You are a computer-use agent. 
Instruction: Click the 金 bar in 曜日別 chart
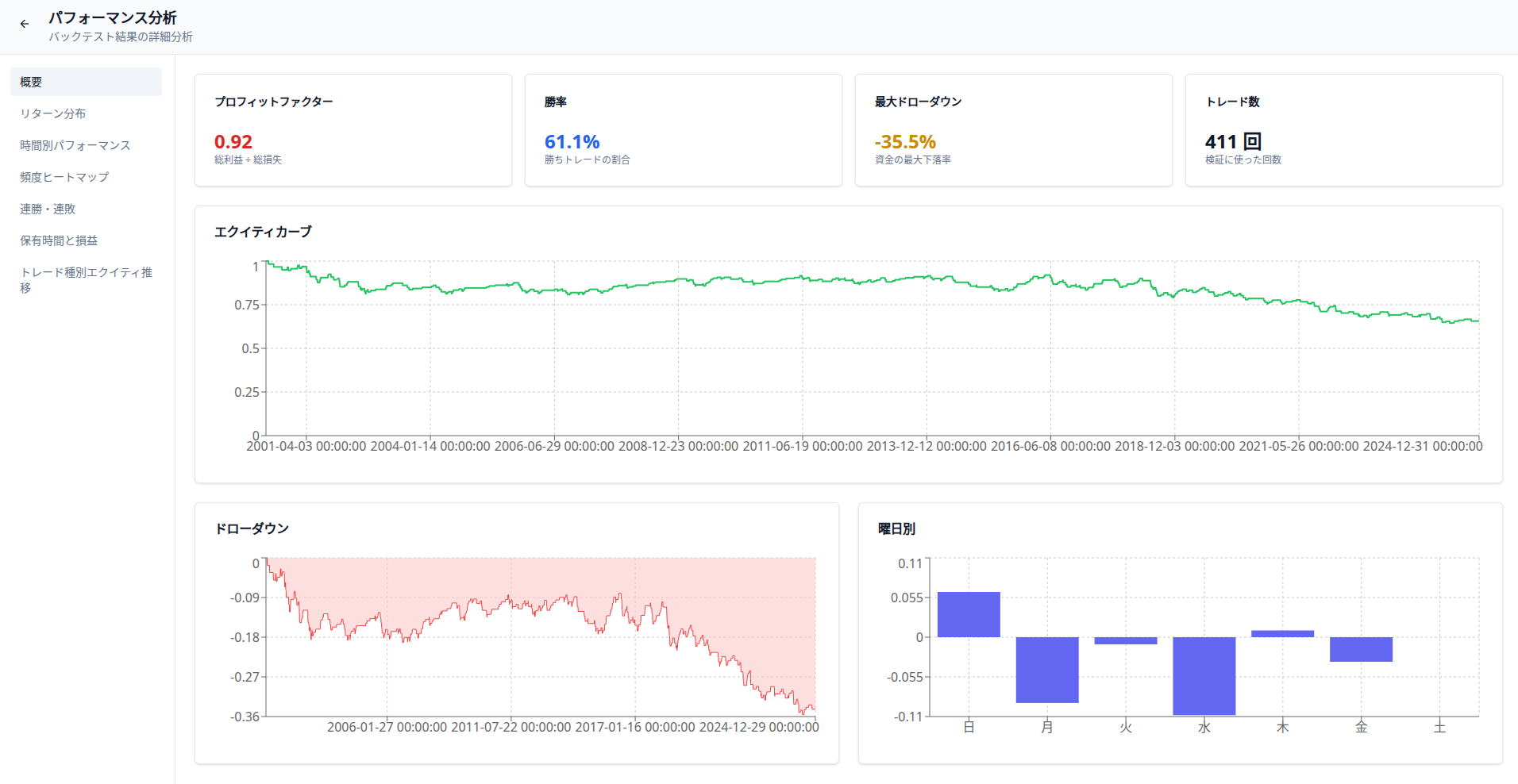point(1361,649)
